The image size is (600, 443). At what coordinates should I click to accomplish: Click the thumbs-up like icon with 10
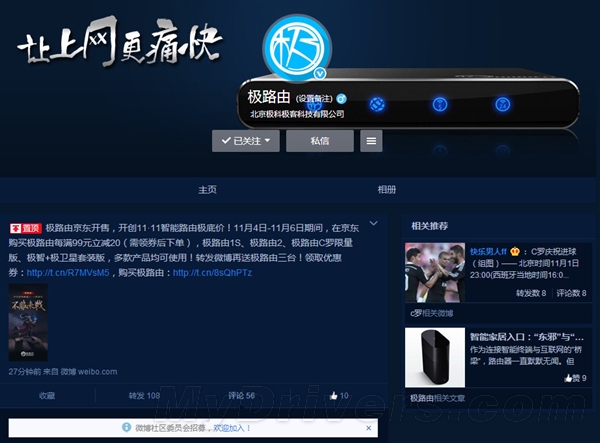pyautogui.click(x=334, y=396)
